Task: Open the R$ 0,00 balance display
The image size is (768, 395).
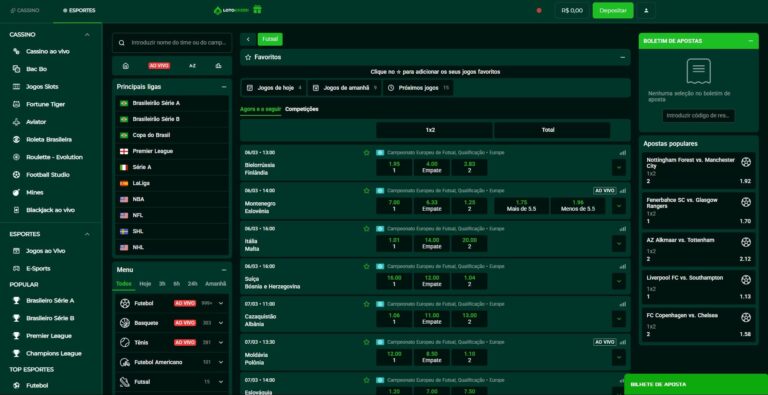Action: (x=572, y=10)
